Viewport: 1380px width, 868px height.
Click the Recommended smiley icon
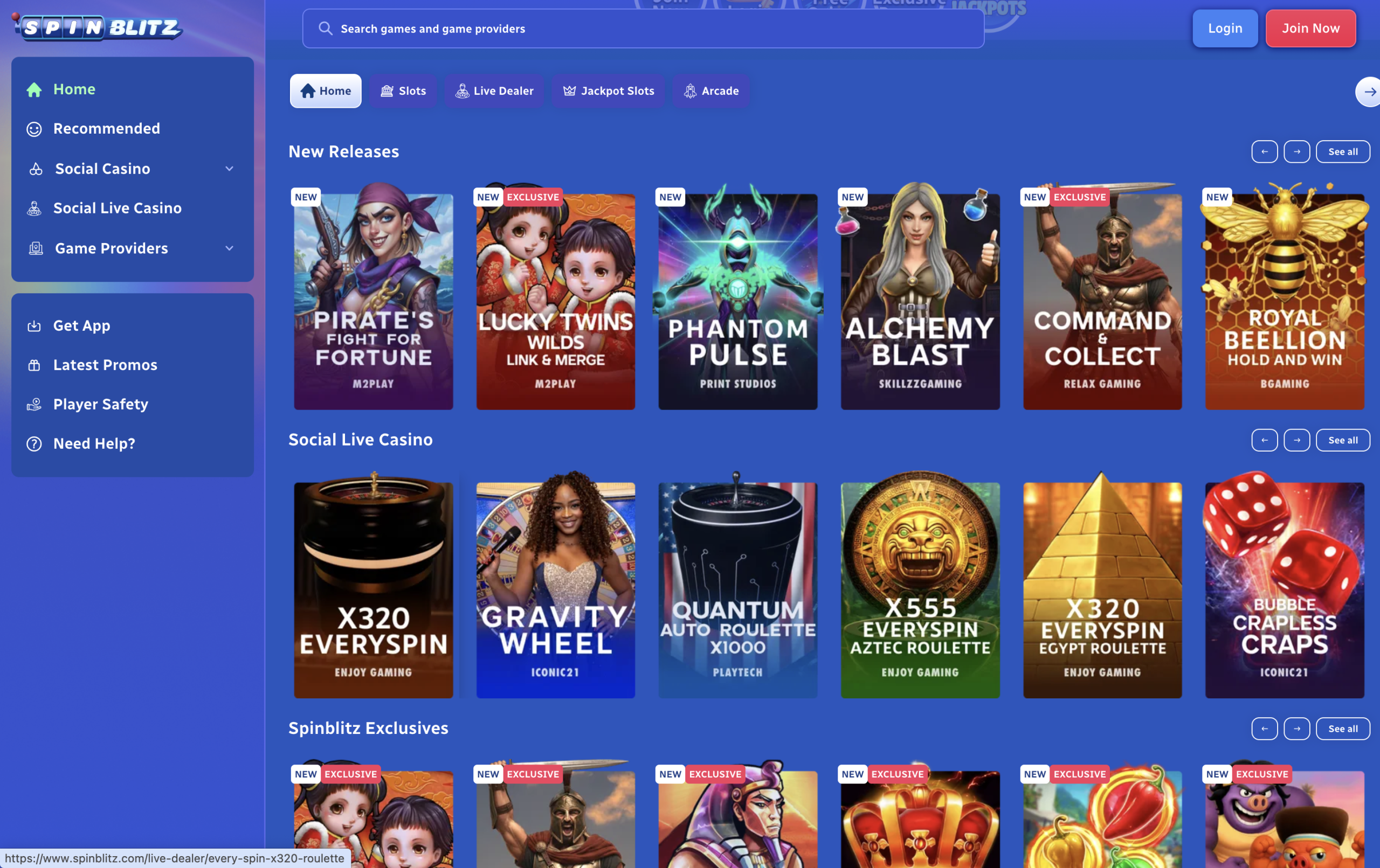point(34,129)
